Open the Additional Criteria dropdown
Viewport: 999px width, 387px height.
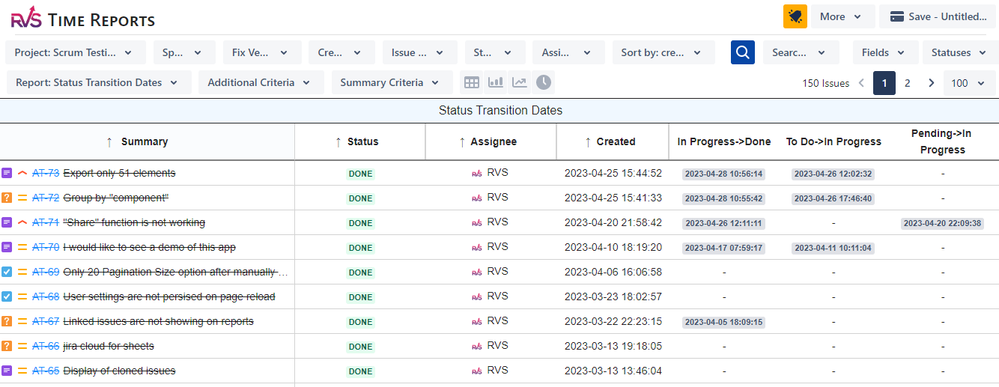click(x=261, y=82)
